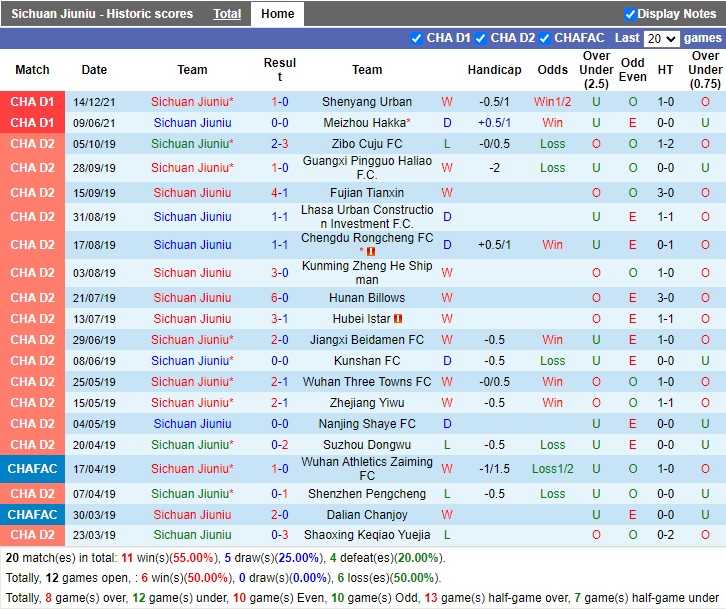Open the Zibo Cuju FC team page
This screenshot has width=726, height=609.
click(x=366, y=144)
